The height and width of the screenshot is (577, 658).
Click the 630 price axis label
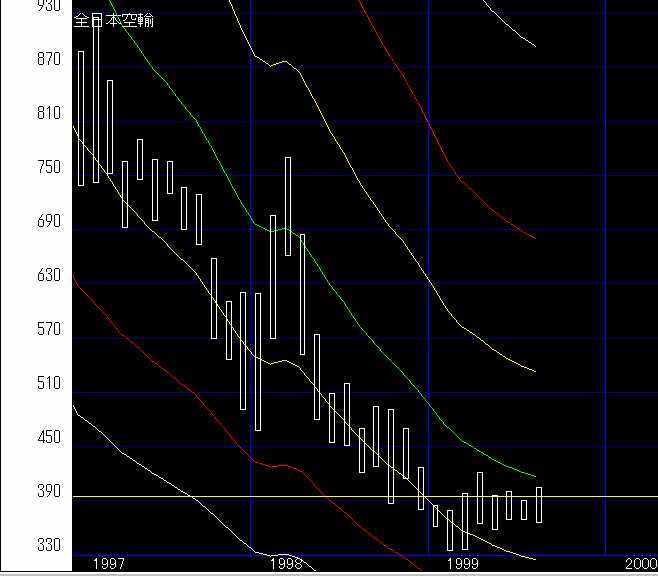[47, 276]
